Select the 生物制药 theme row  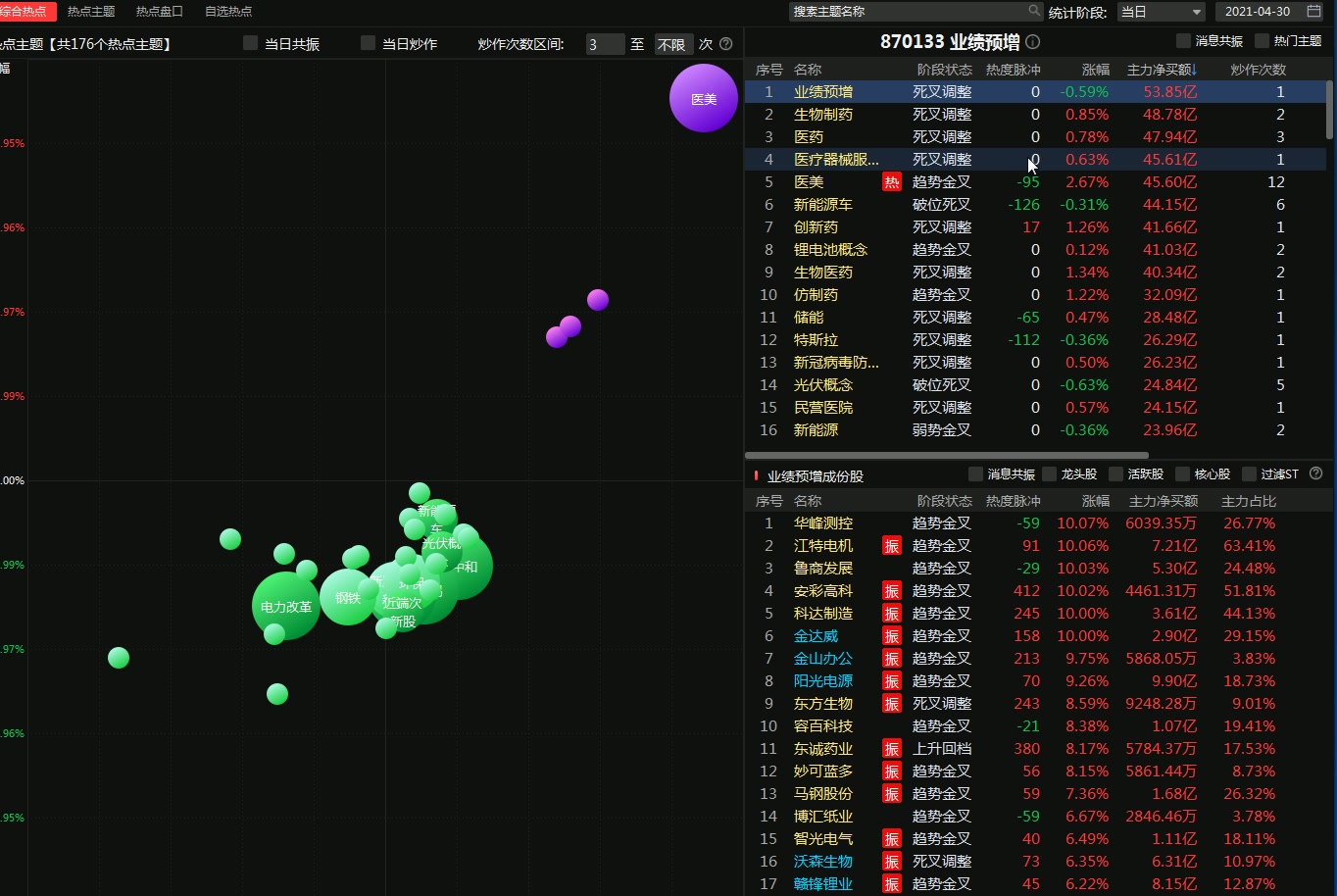[1034, 115]
